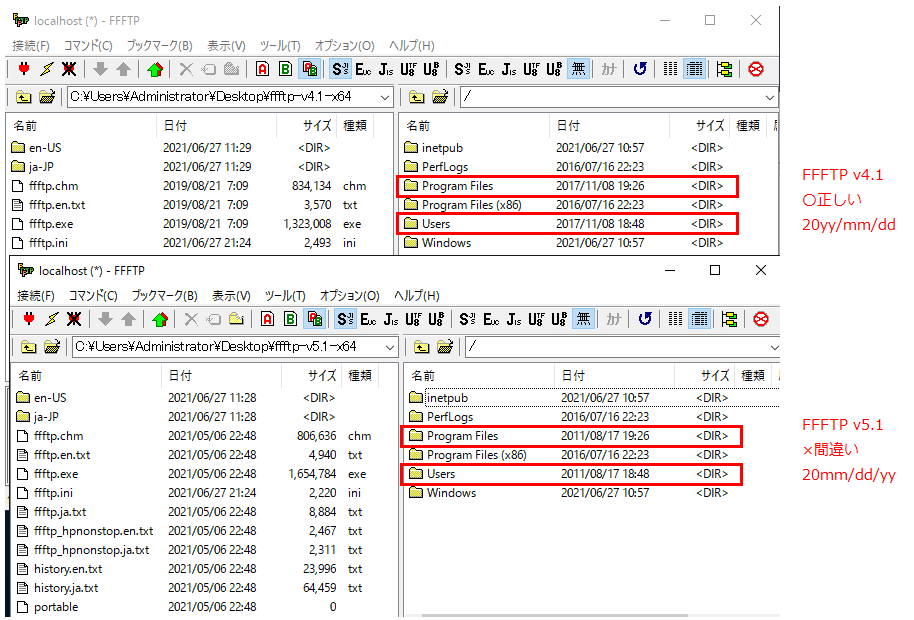Screen dimensions: 914x620
Task: Quick connect via the lightning bolt icon
Action: 45,71
